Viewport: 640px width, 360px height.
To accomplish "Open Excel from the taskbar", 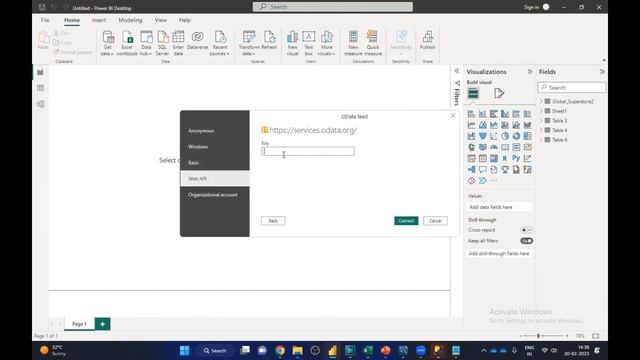I will pyautogui.click(x=368, y=350).
